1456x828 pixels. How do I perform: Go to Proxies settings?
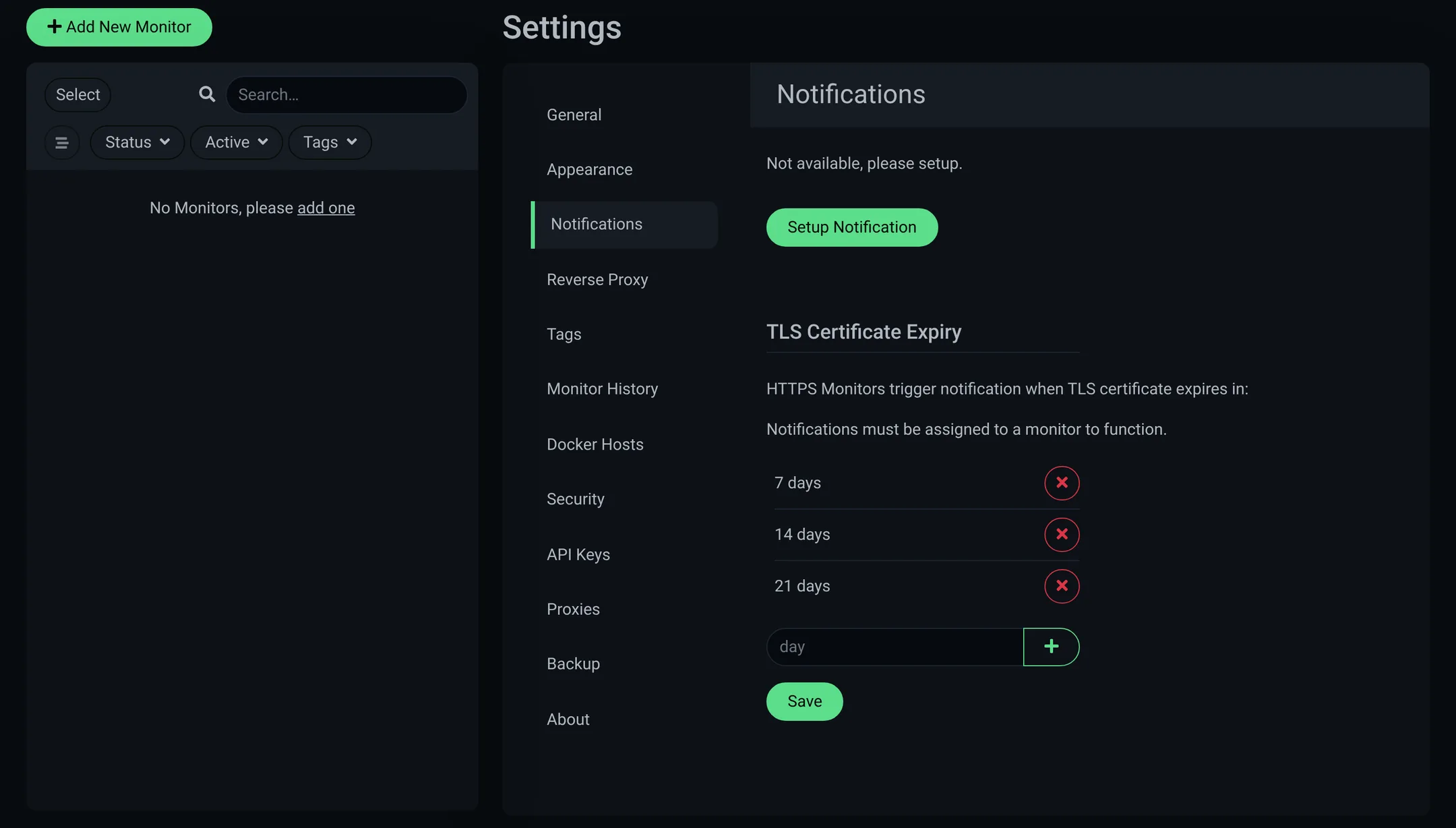pos(624,609)
